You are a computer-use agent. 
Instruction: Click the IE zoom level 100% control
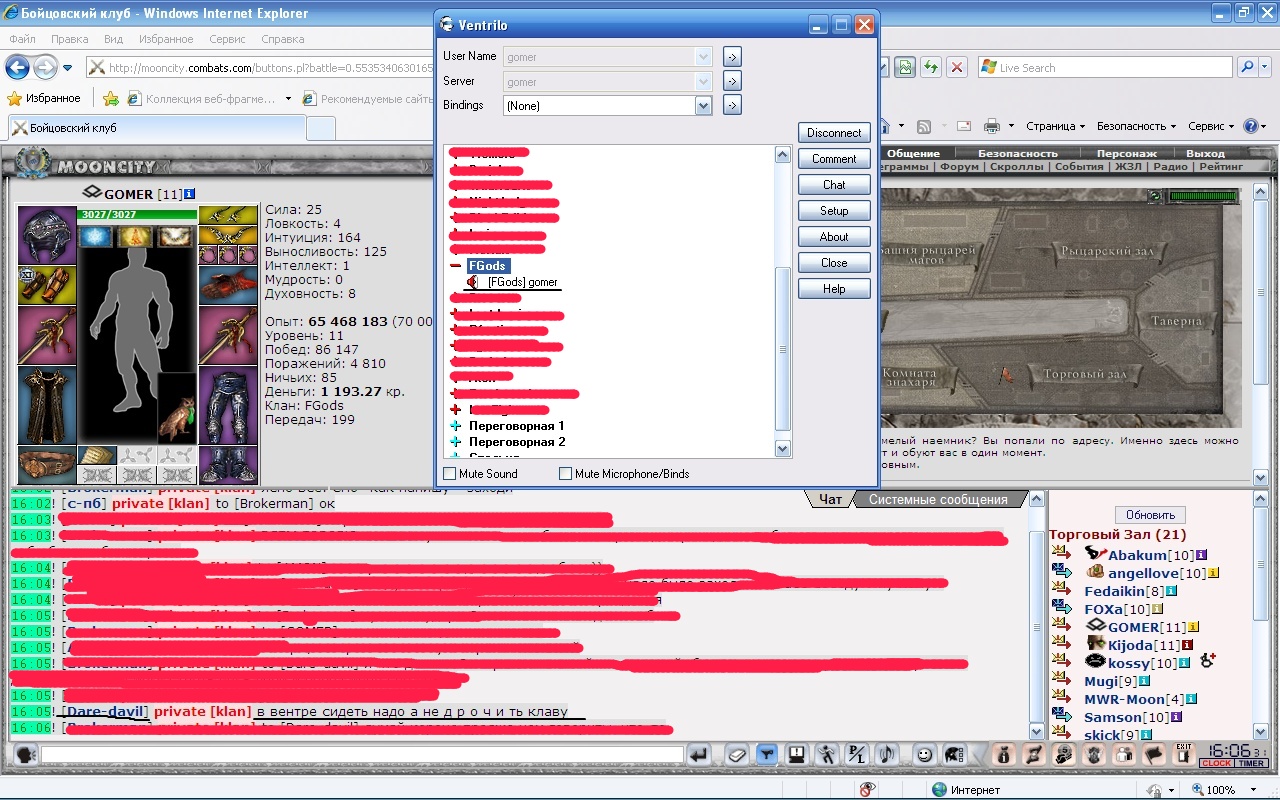(x=1220, y=790)
